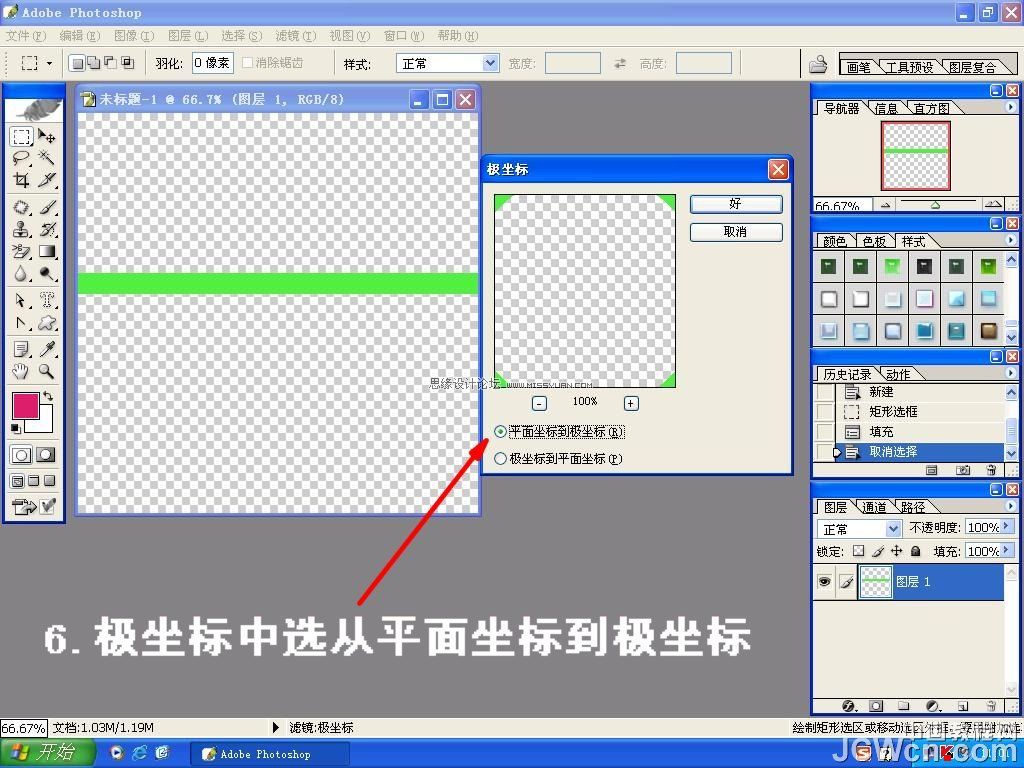Select the Healing Brush tool
Viewport: 1024px width, 768px height.
[x=21, y=208]
